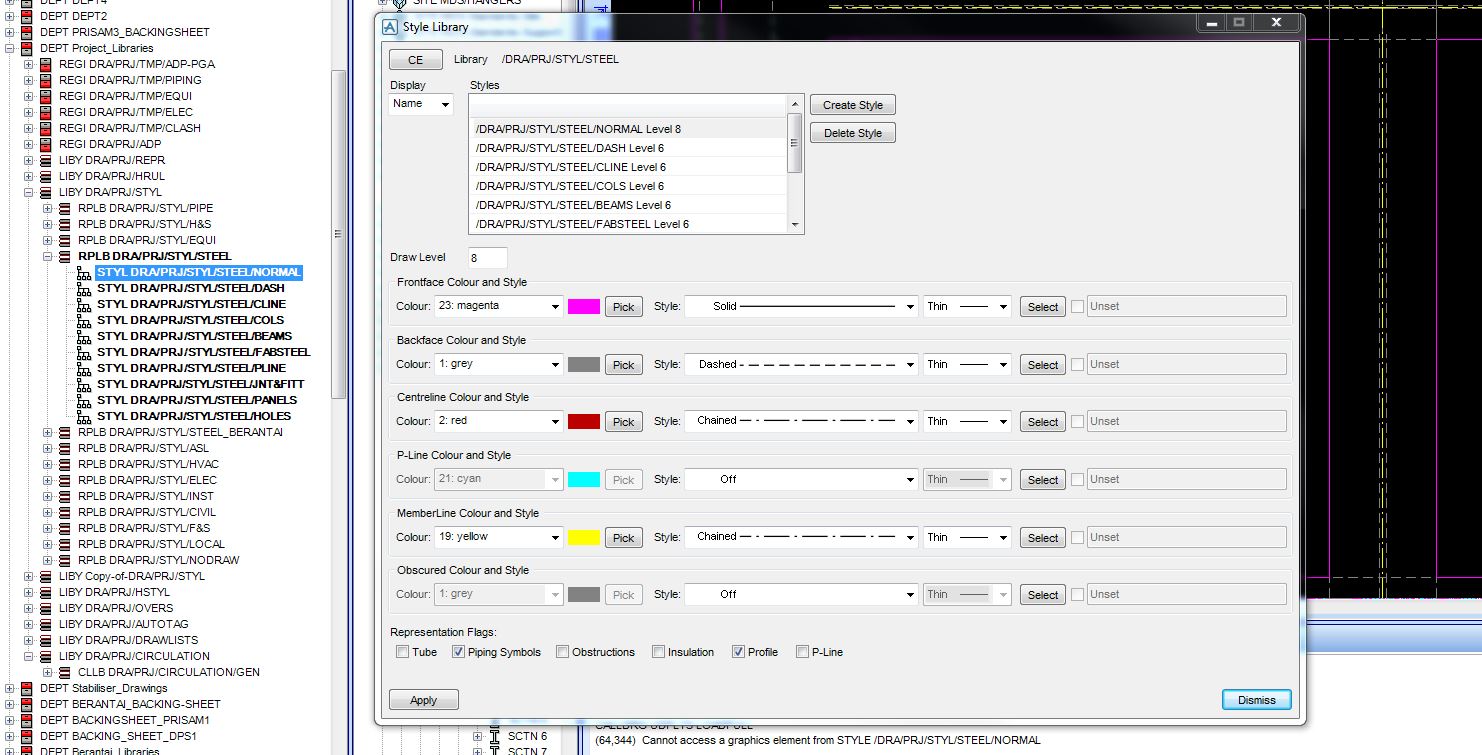Click the Styles list scrollbar down arrow

coord(796,226)
